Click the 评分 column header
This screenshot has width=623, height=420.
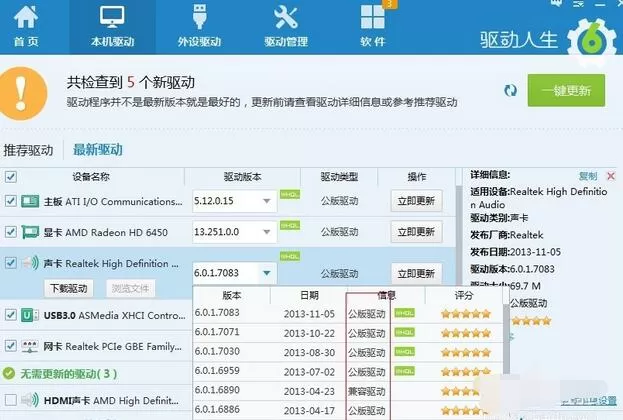464,295
